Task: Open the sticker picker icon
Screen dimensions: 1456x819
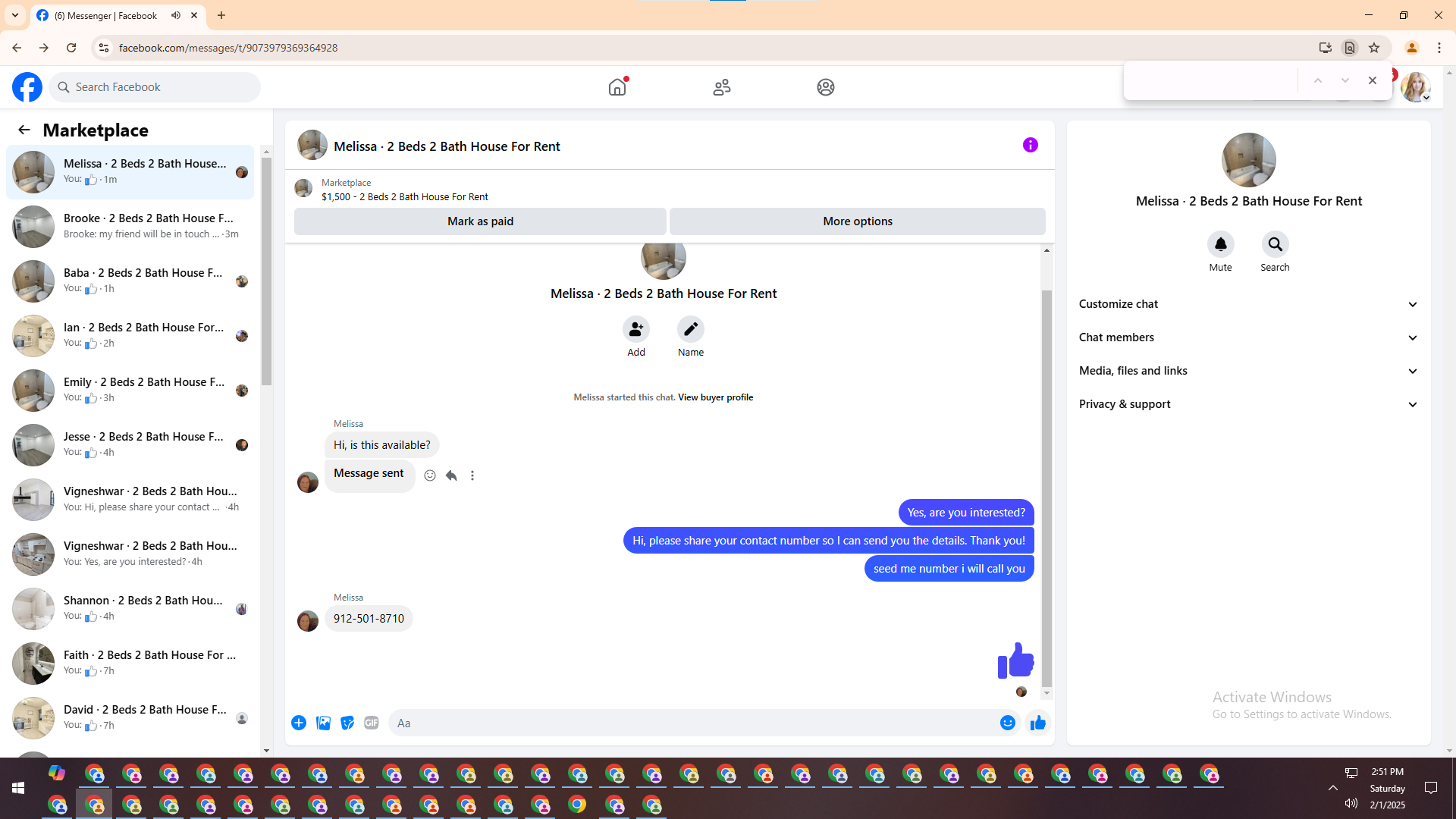Action: (x=347, y=723)
